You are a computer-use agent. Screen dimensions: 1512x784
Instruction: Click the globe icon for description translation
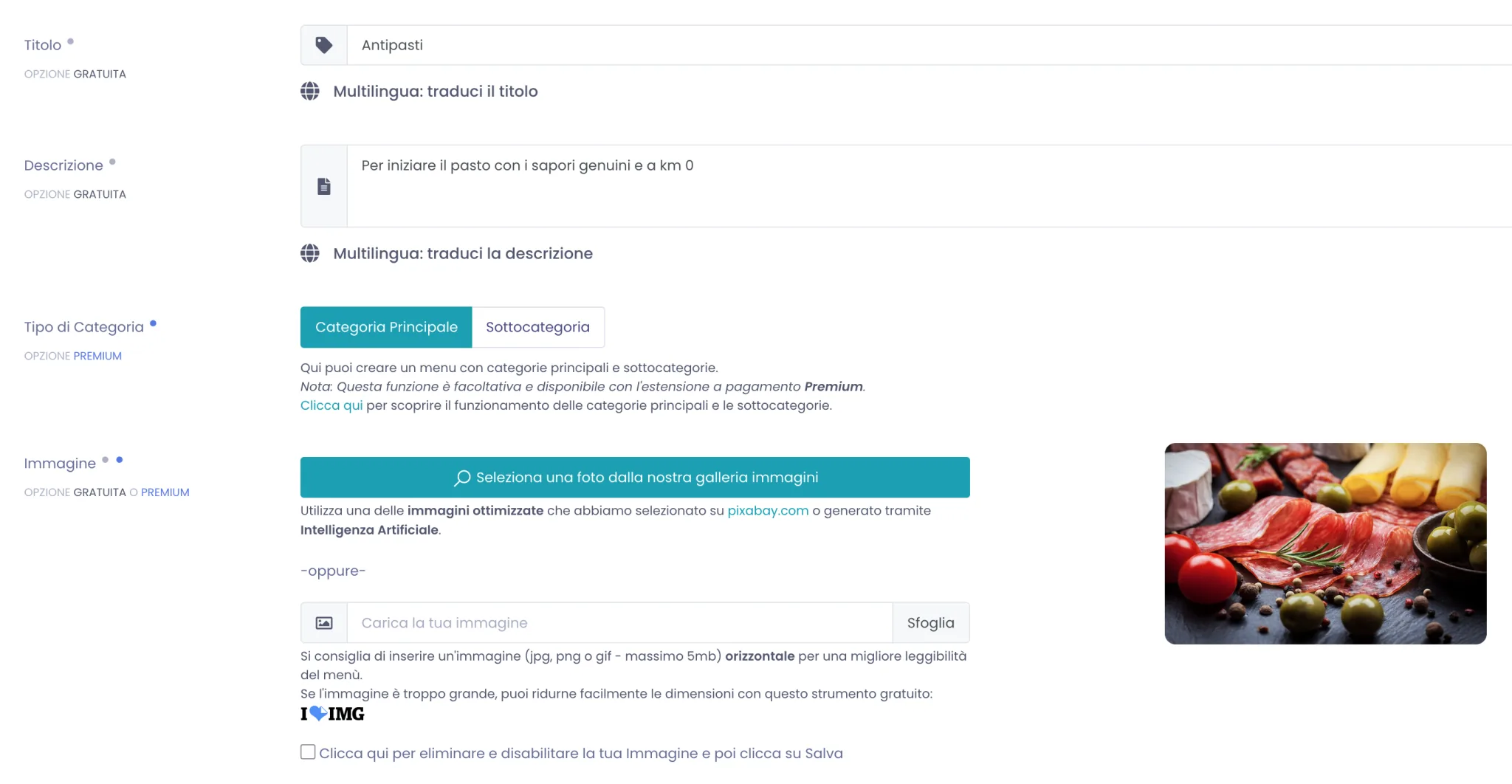tap(310, 253)
